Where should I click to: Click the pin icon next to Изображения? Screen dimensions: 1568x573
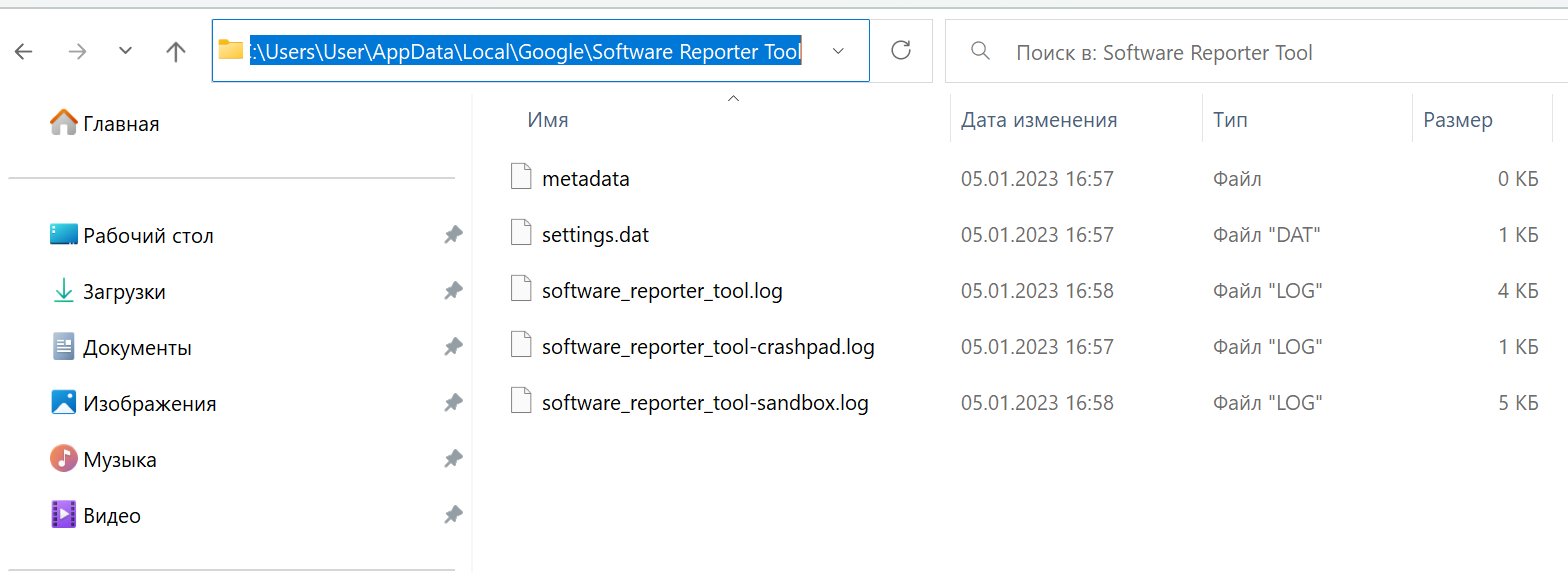tap(453, 403)
